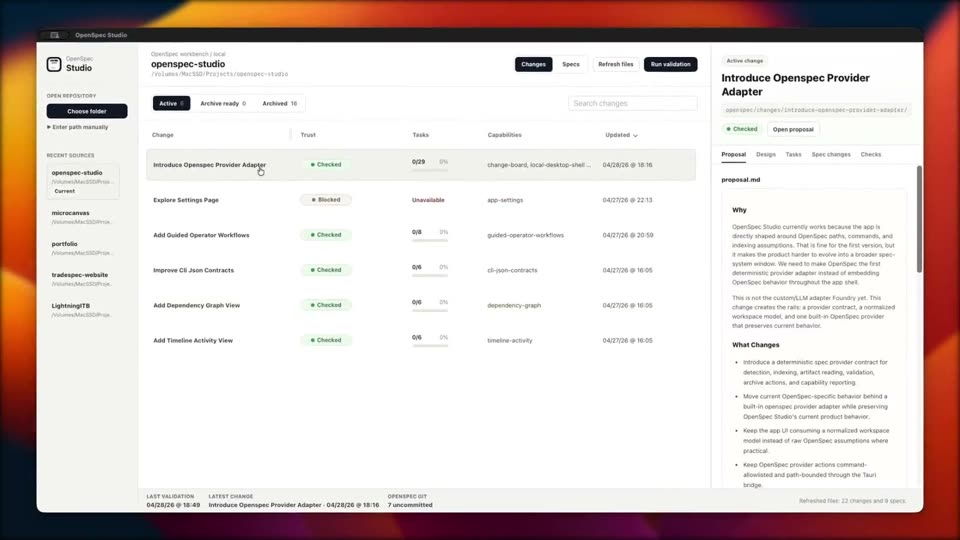This screenshot has width=960, height=540.
Task: Select the Archive ready filter tab
Action: (223, 103)
